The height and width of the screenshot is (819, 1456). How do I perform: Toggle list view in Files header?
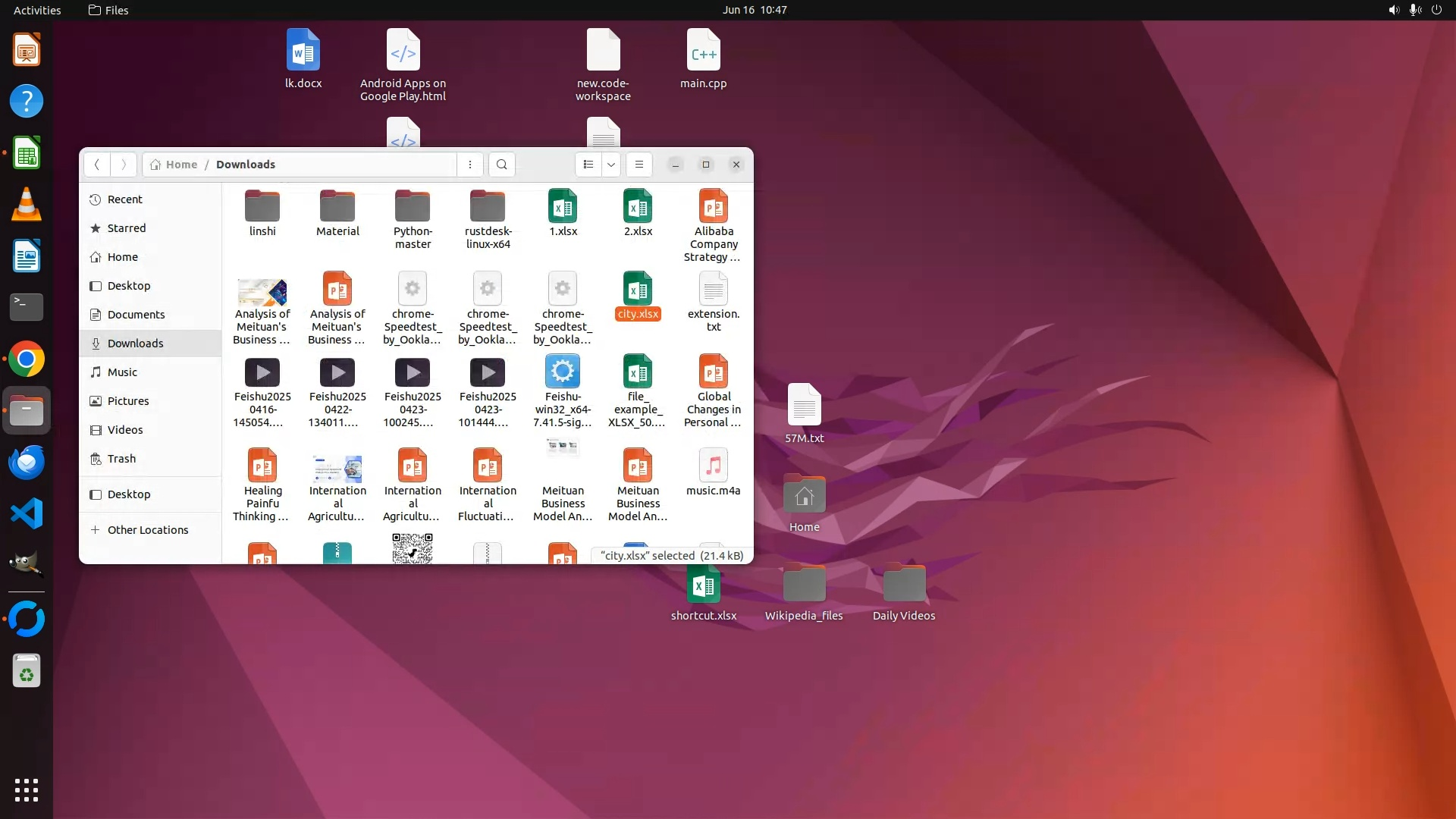coord(588,165)
